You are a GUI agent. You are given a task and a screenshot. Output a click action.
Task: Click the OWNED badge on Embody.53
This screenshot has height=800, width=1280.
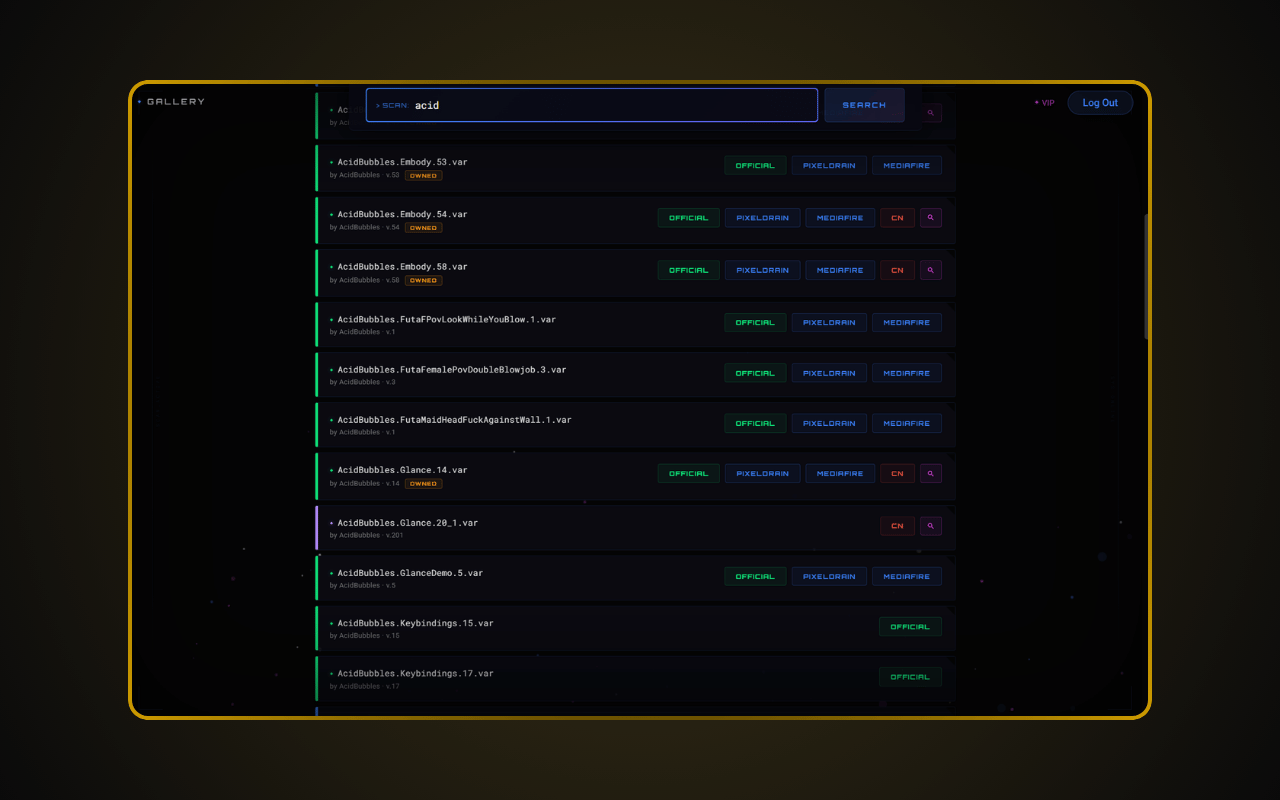pyautogui.click(x=423, y=176)
